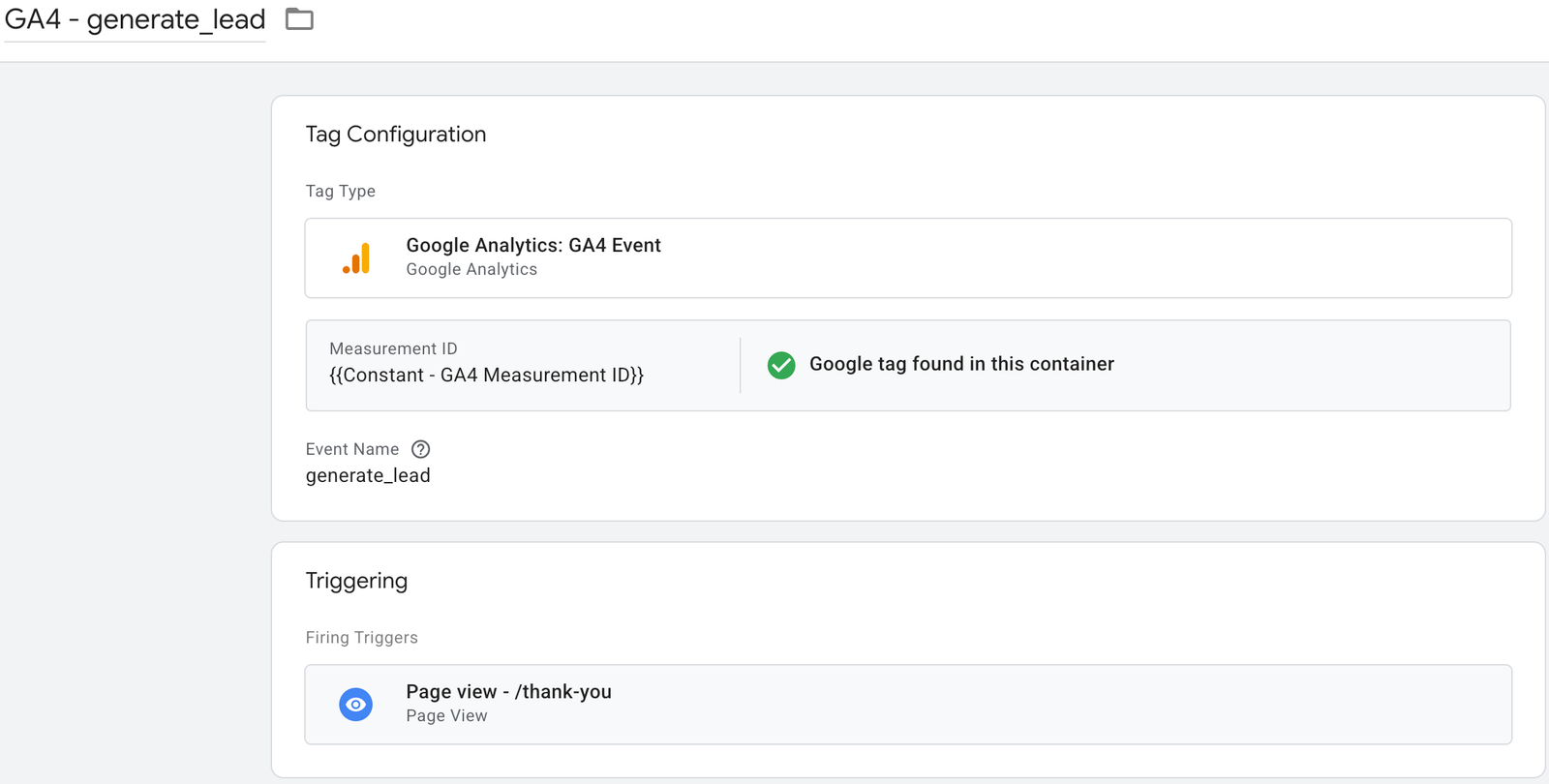This screenshot has height=784, width=1549.
Task: Open the Page view - /thank-you trigger
Action: pyautogui.click(x=908, y=705)
